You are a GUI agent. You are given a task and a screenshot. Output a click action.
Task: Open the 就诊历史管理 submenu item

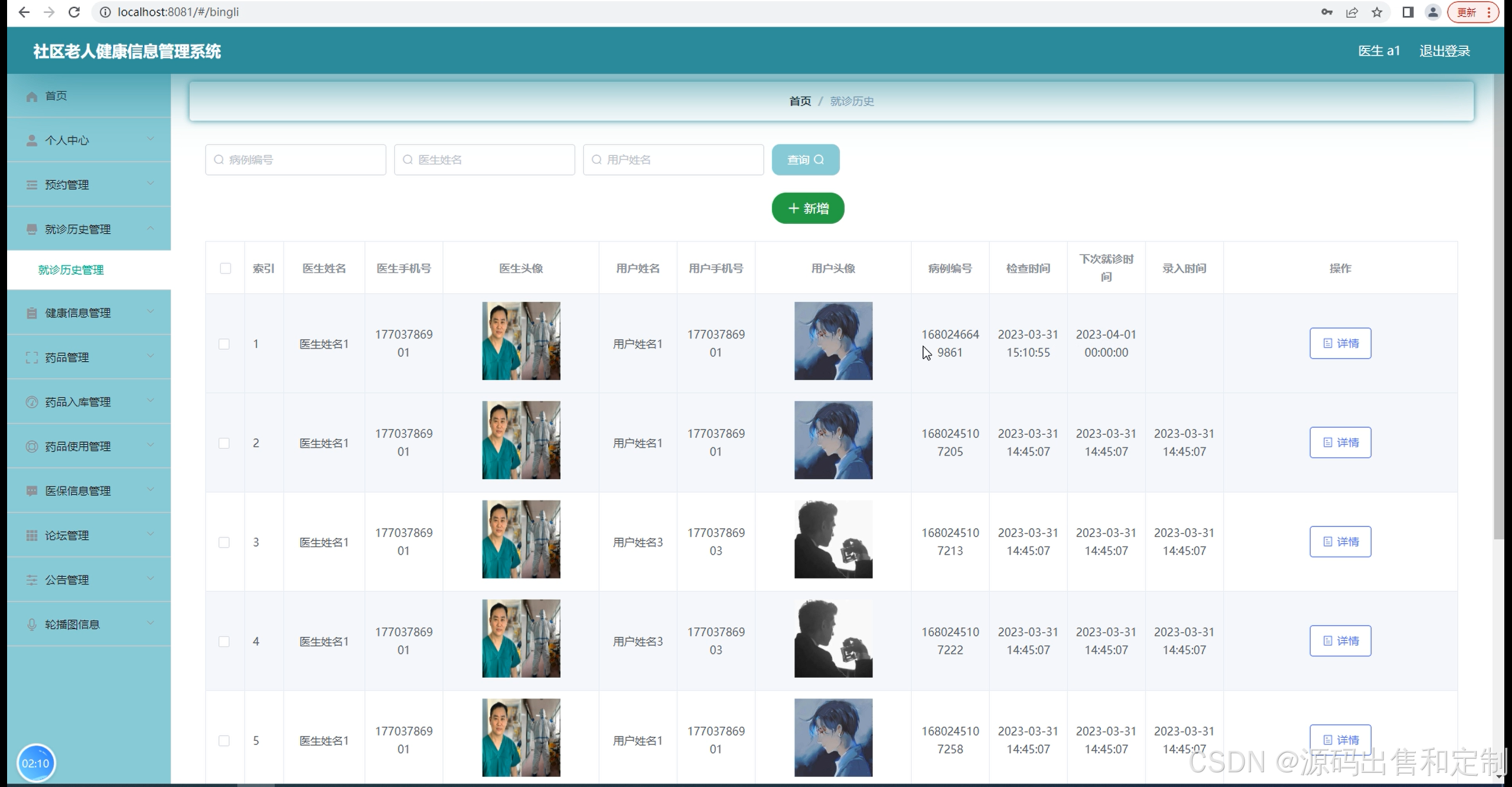(71, 270)
